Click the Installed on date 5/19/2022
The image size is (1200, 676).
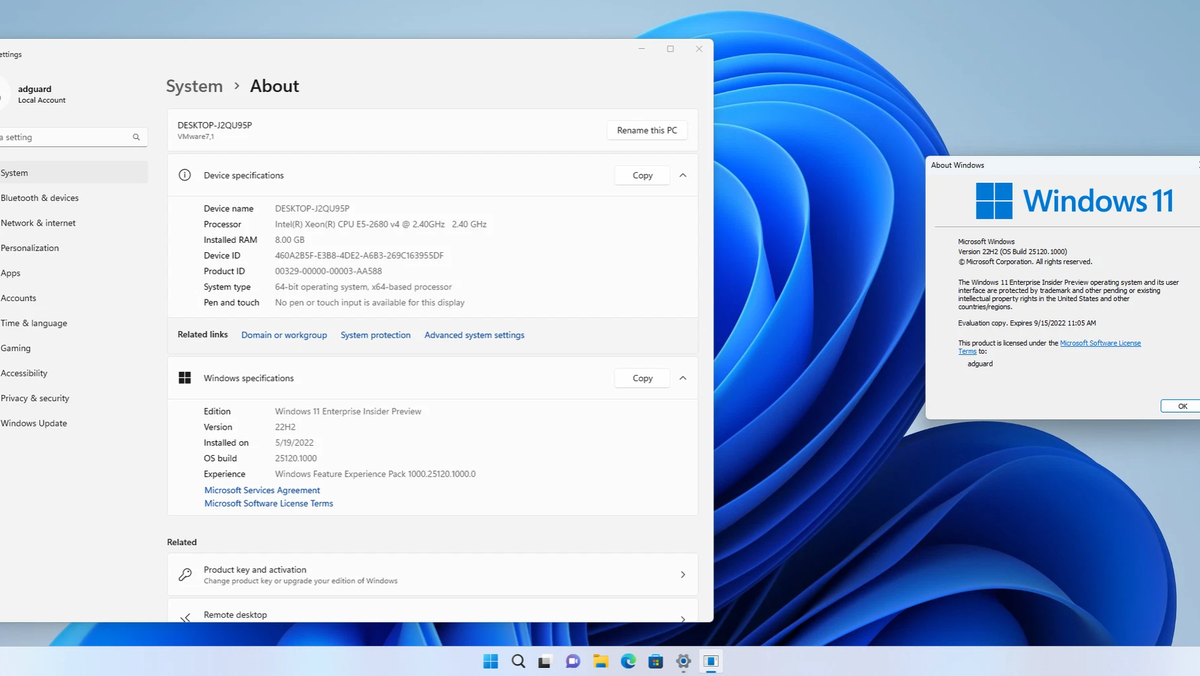point(294,443)
